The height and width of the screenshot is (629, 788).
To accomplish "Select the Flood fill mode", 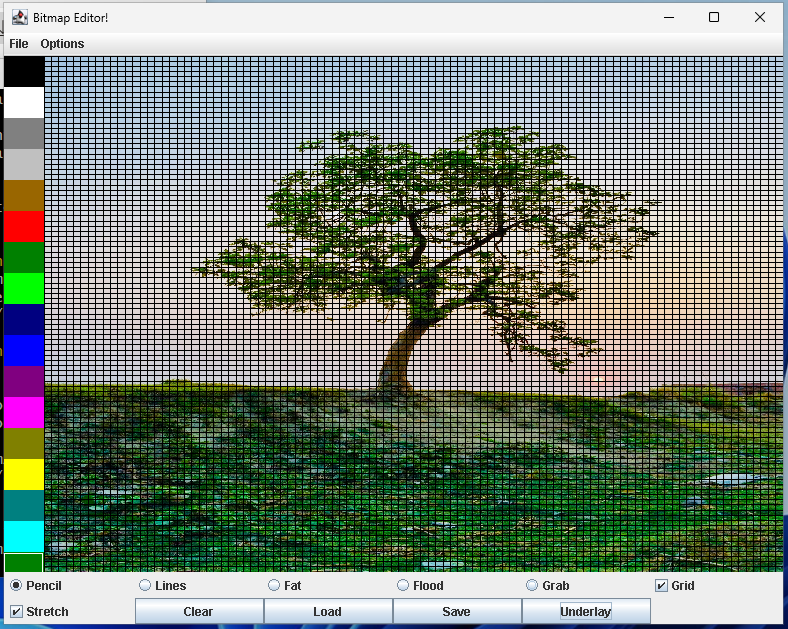I will click(420, 586).
